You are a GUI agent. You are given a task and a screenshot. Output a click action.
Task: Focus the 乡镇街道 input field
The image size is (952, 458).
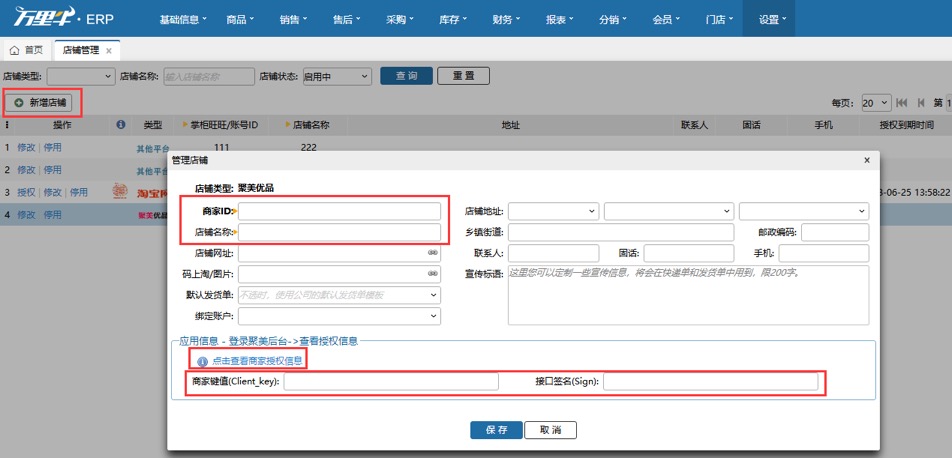pos(621,233)
